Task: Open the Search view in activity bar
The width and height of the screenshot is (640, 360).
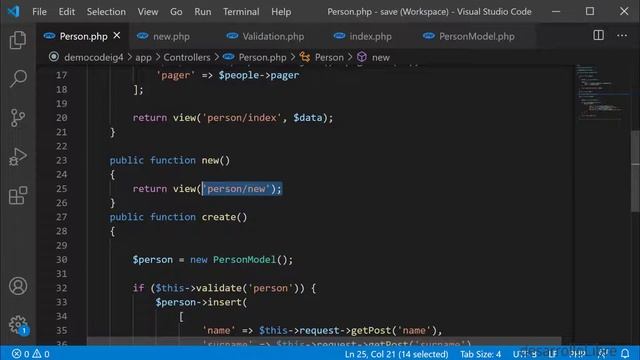Action: (x=18, y=78)
